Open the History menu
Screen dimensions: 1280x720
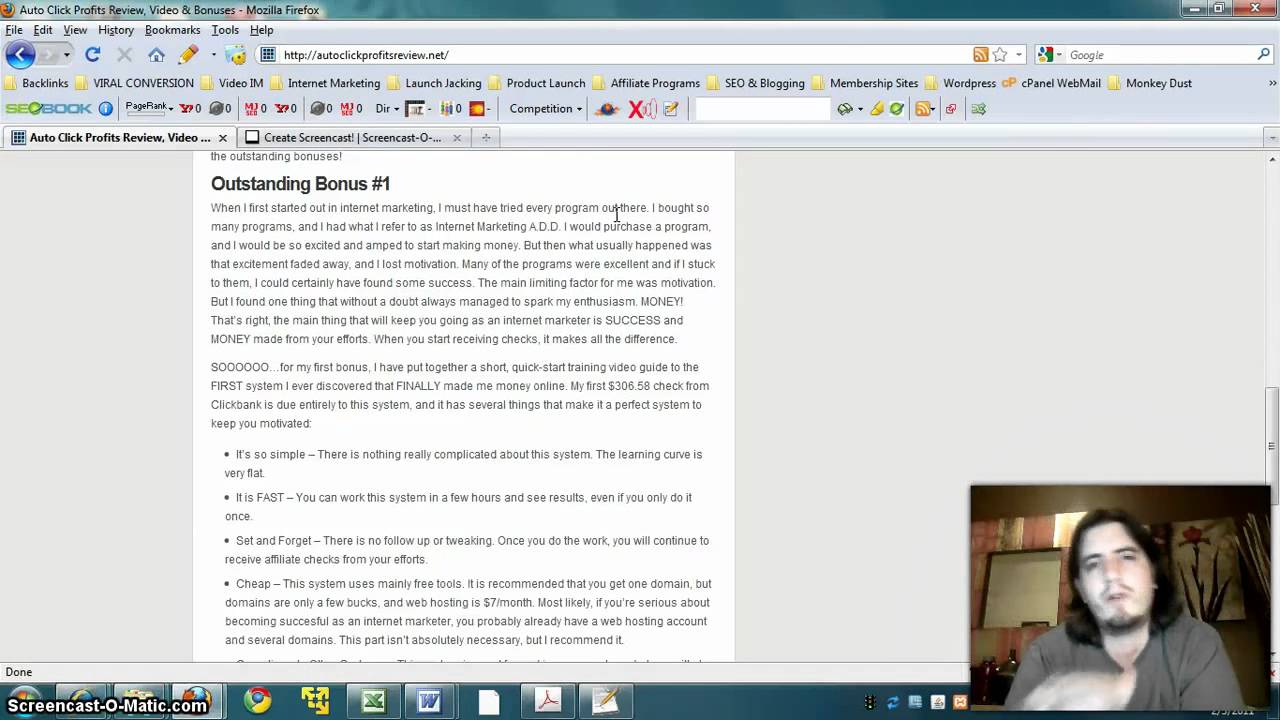coord(116,30)
